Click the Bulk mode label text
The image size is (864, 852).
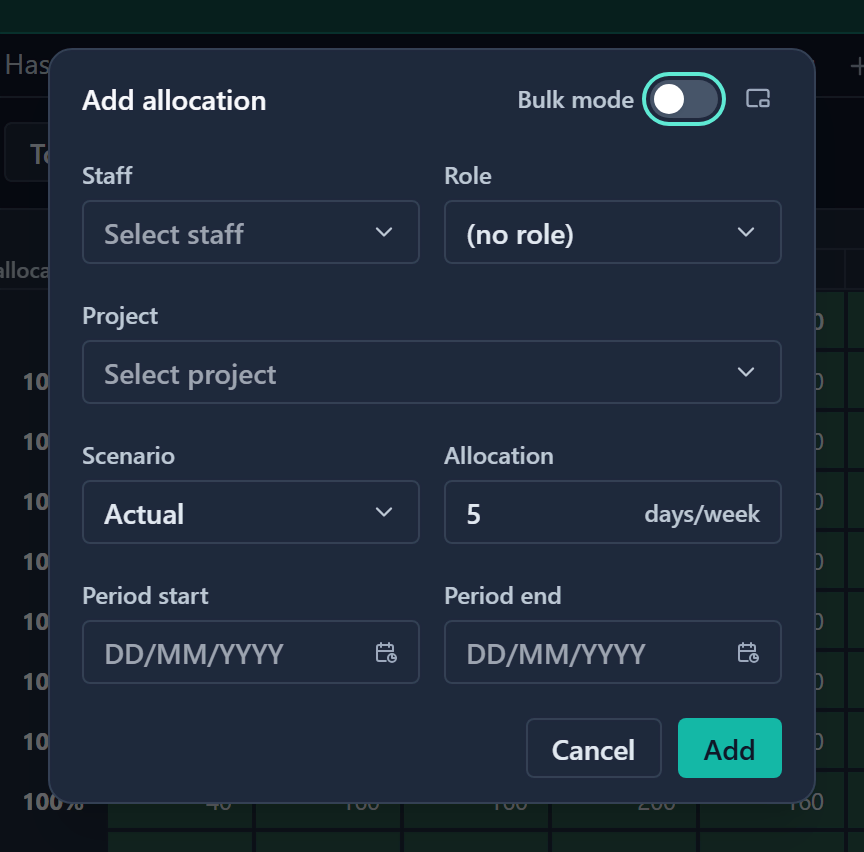click(575, 100)
